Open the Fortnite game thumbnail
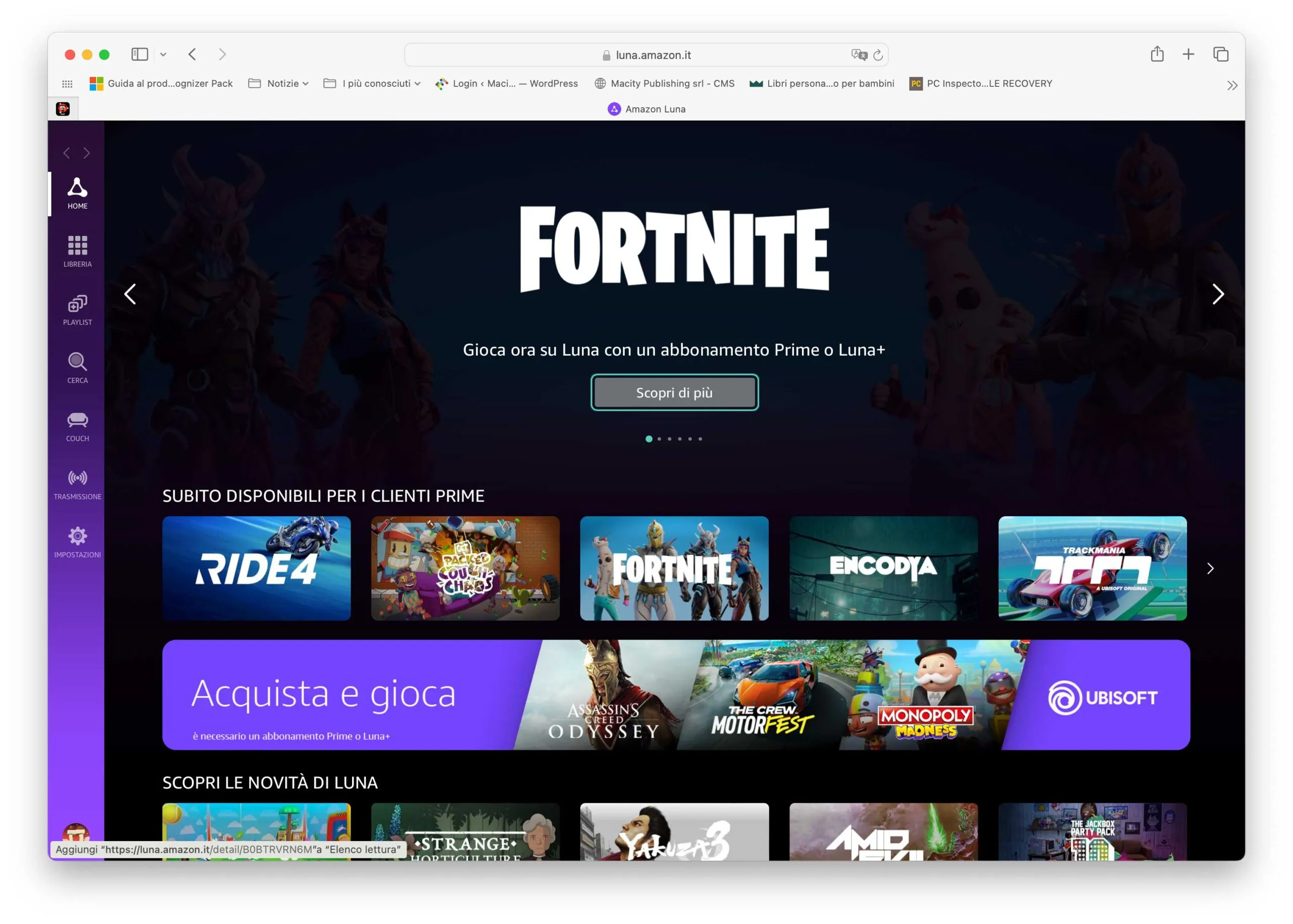Viewport: 1293px width, 924px height. coord(674,568)
